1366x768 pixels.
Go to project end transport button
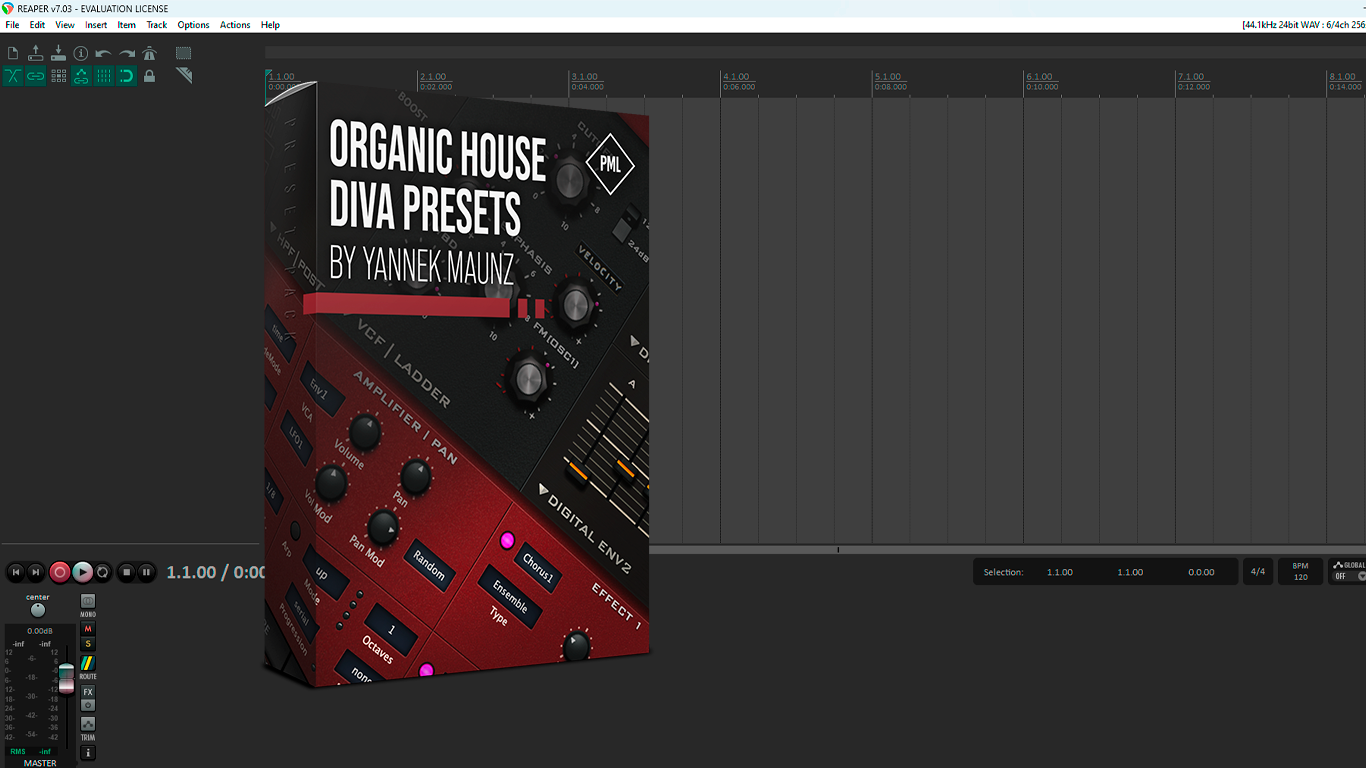[36, 572]
